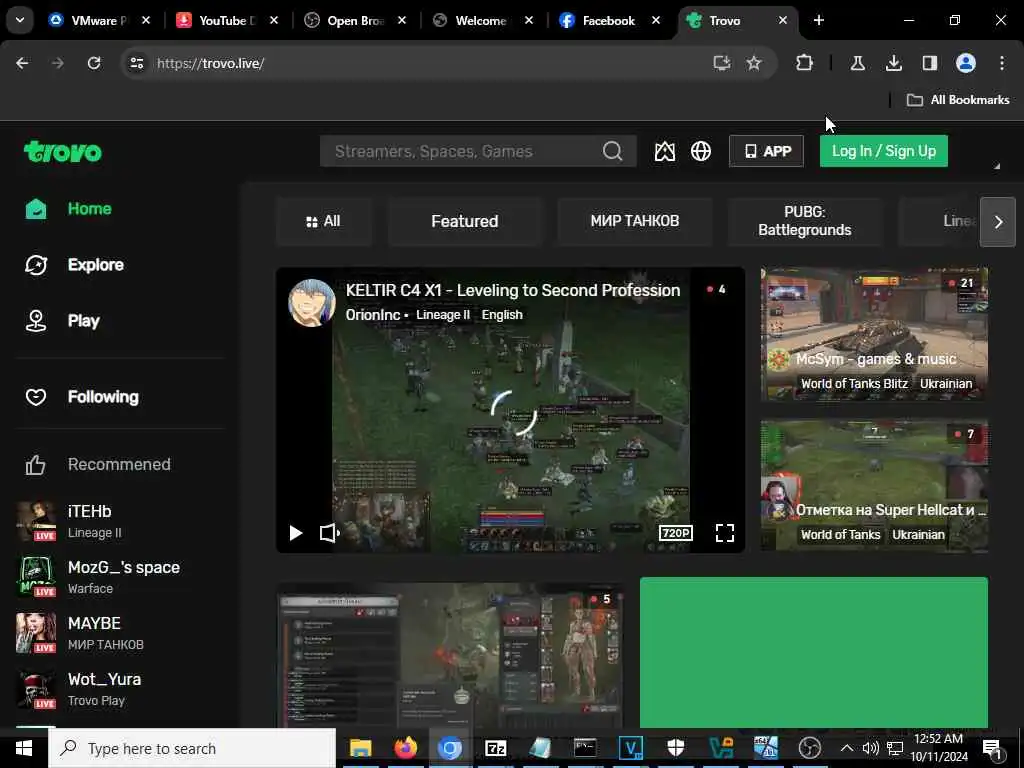The width and height of the screenshot is (1024, 768).
Task: Click the green banner card
Action: [814, 652]
